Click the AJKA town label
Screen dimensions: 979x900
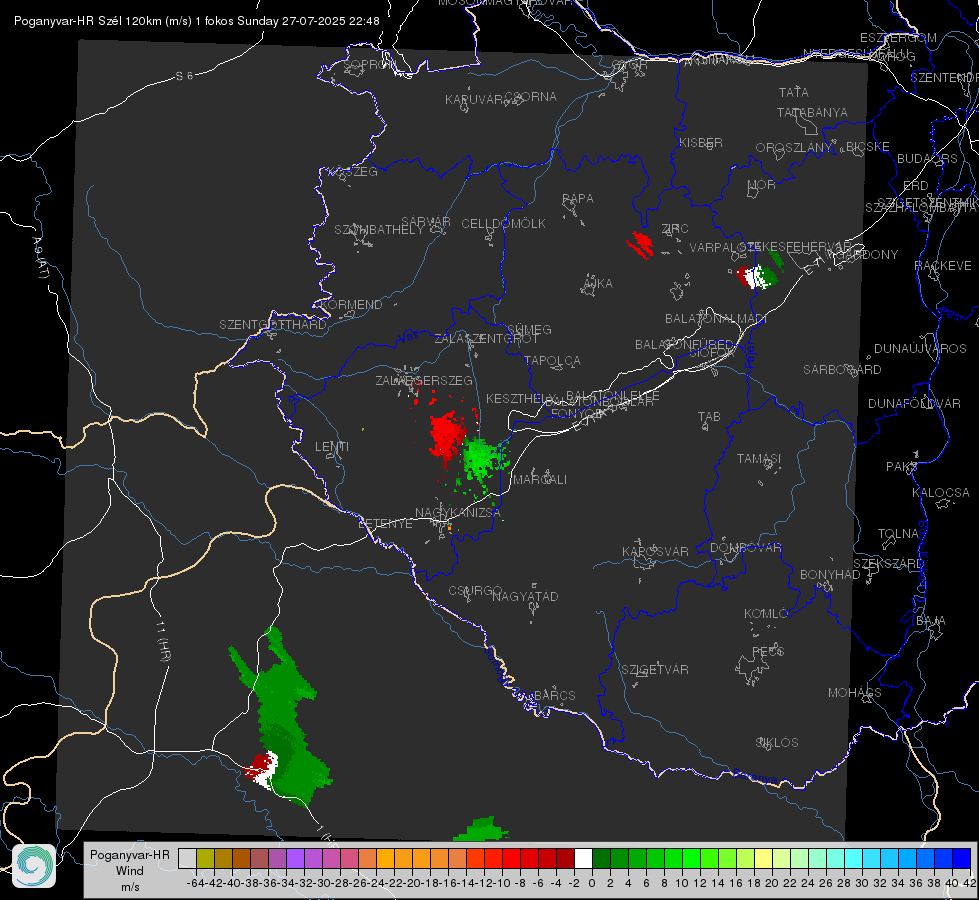598,284
